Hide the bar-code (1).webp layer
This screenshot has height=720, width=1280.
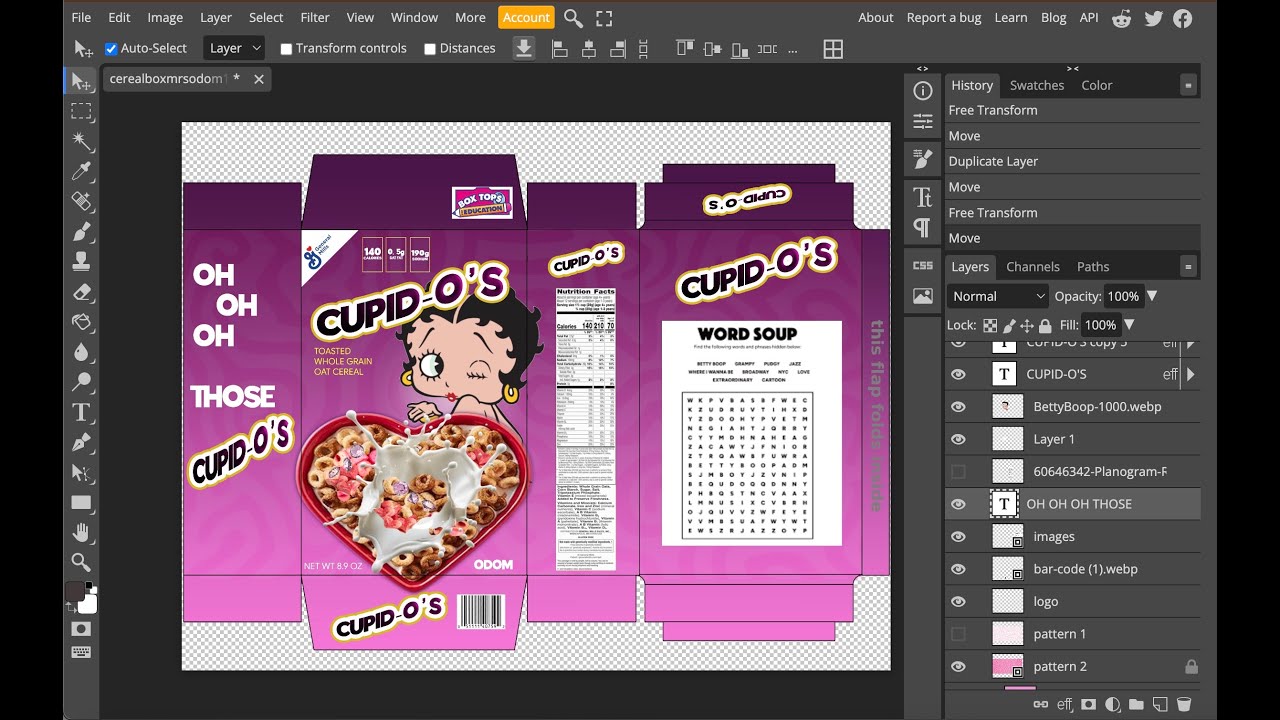tap(958, 569)
